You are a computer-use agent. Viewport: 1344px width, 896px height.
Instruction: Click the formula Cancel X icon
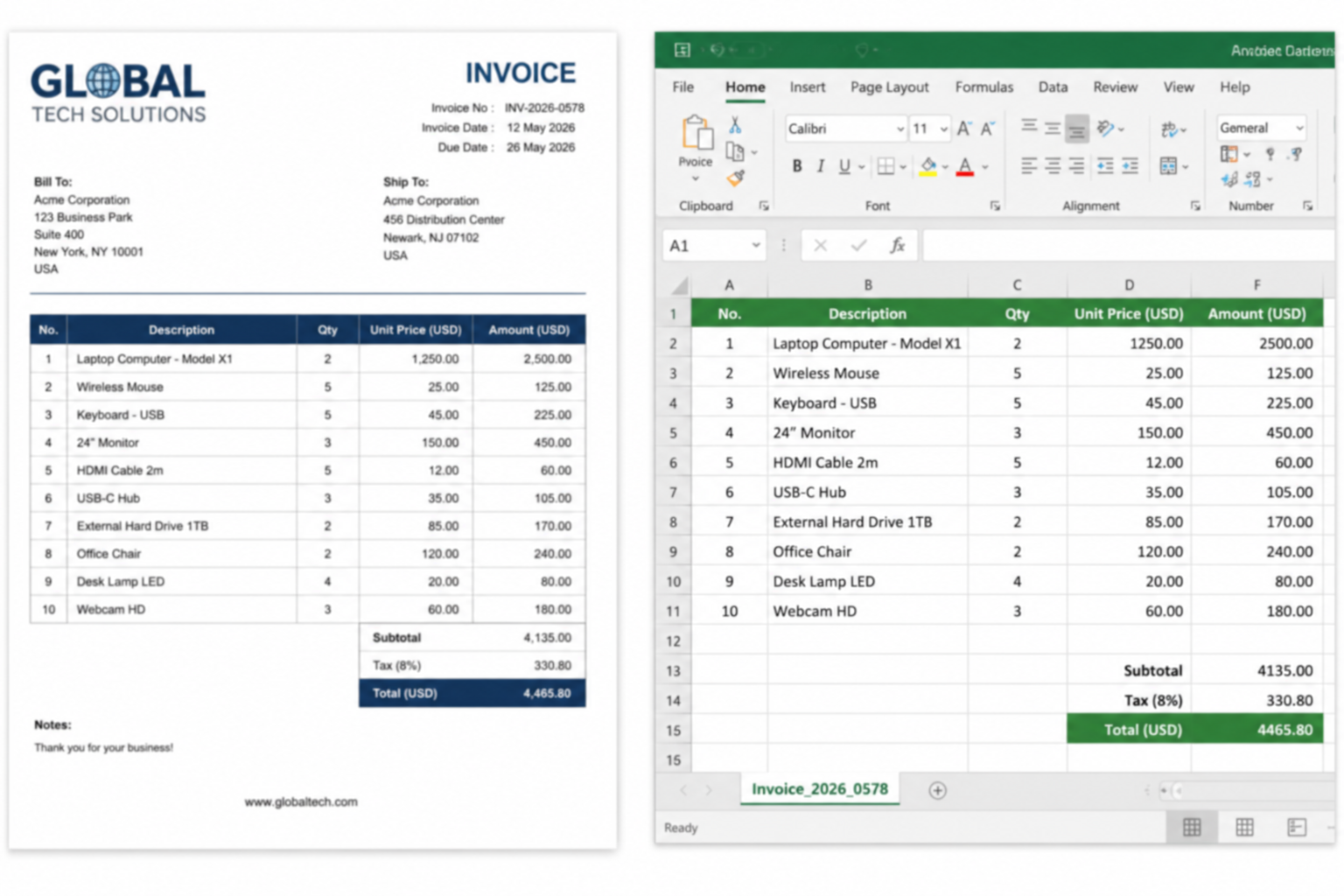820,246
